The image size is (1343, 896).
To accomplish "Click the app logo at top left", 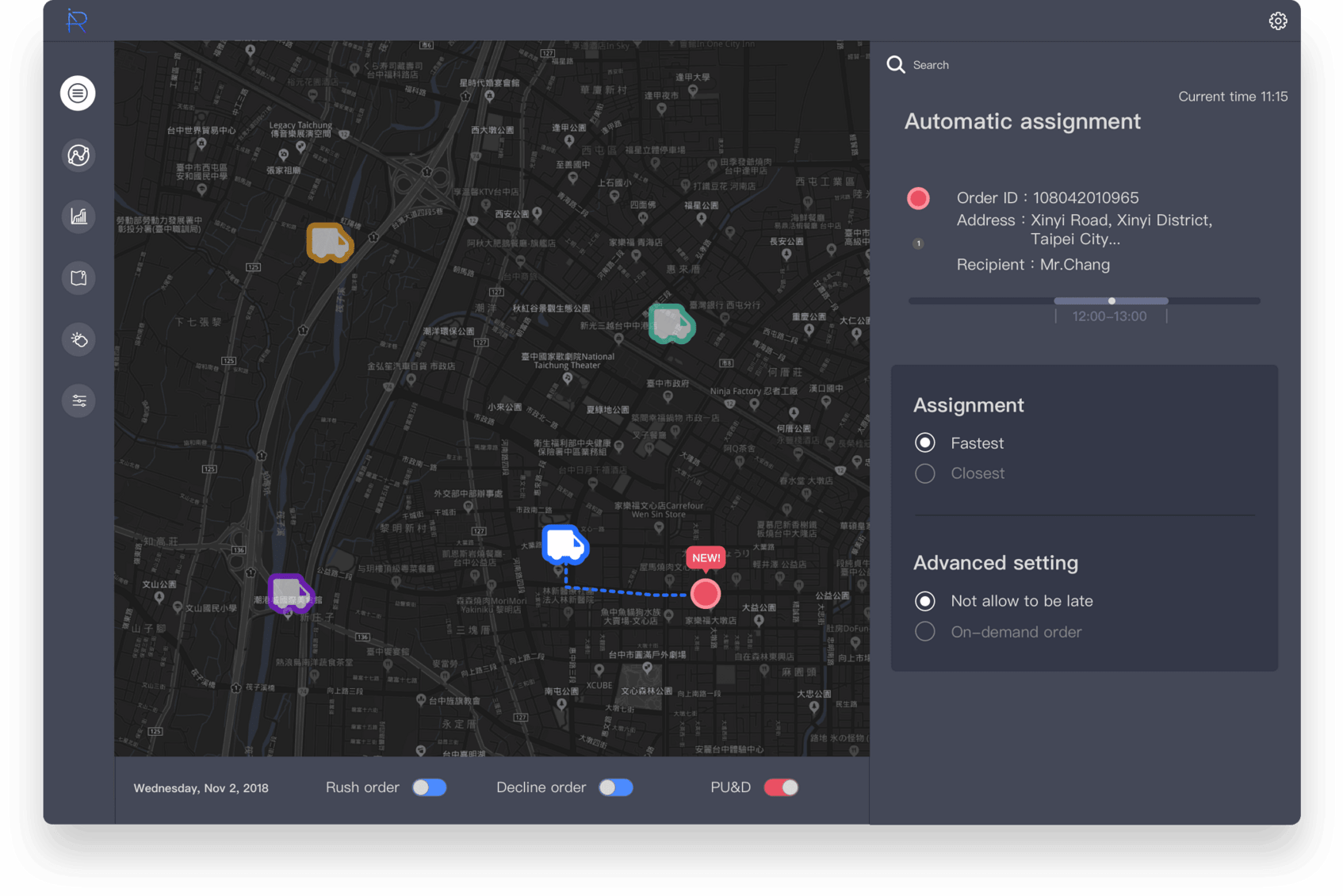I will [77, 21].
